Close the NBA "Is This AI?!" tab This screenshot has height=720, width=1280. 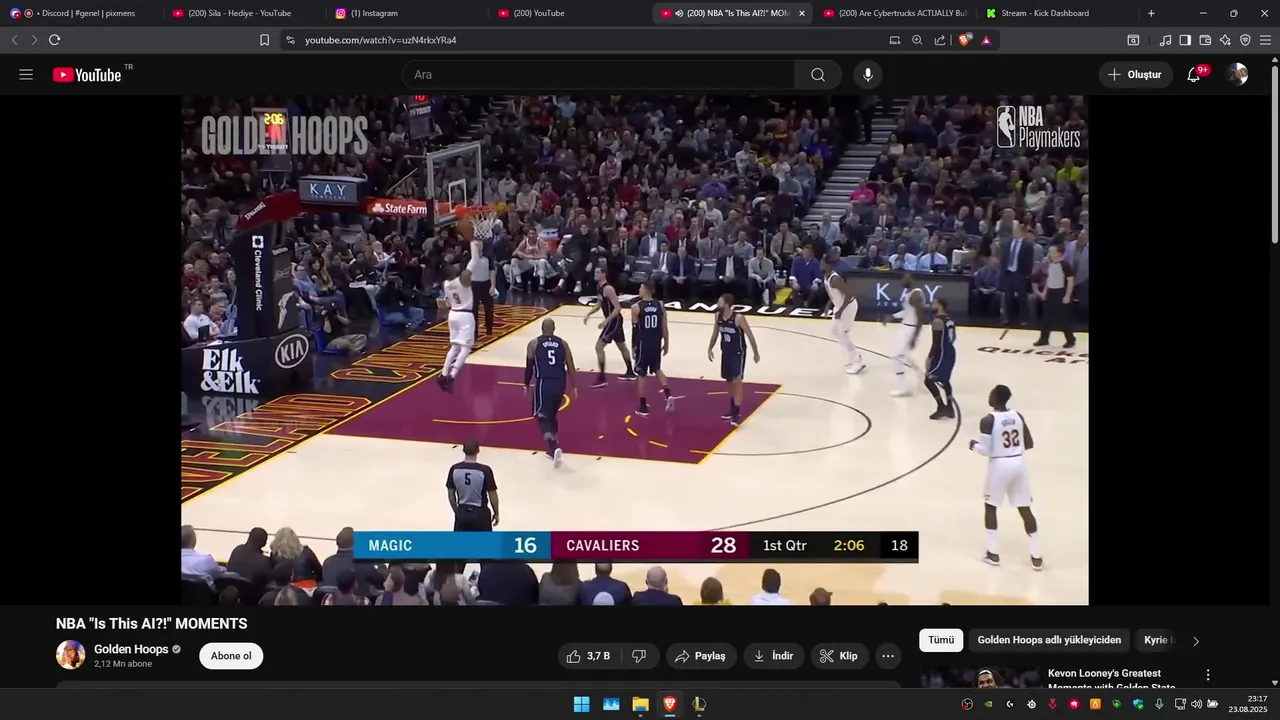(802, 13)
